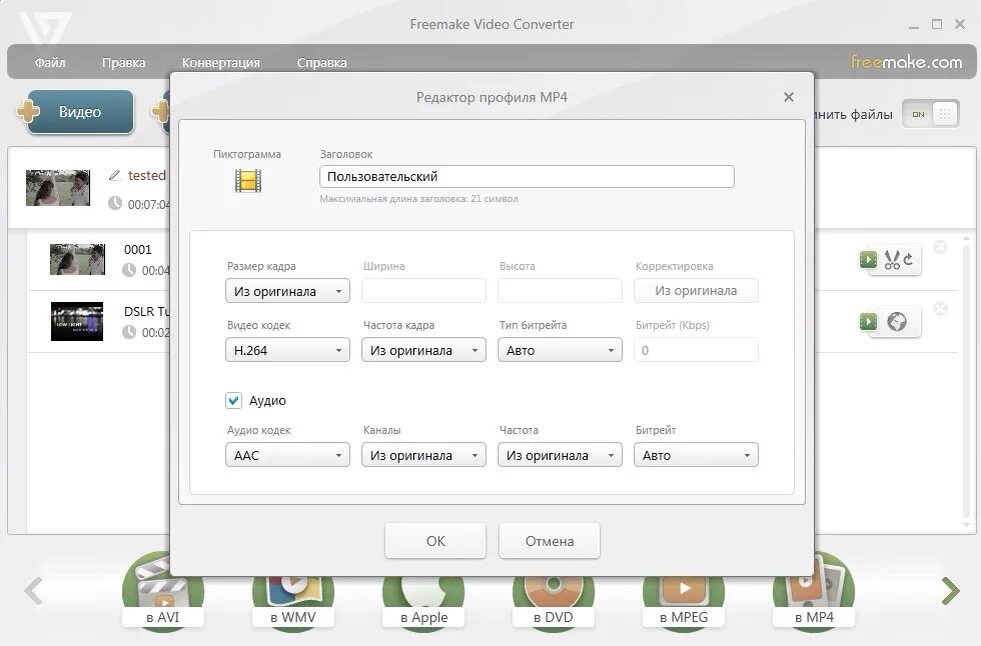Open the Размер кадра dropdown

tap(287, 291)
